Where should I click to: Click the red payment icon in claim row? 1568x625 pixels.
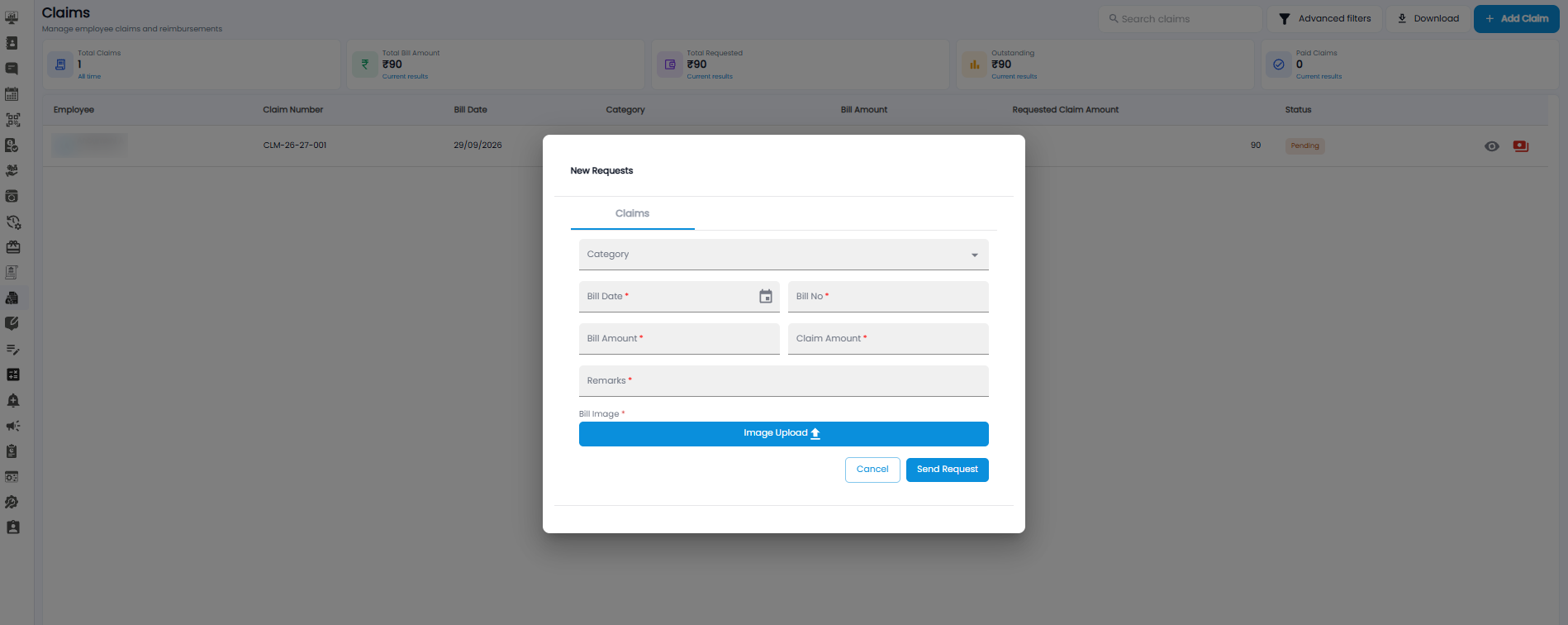pos(1521,146)
